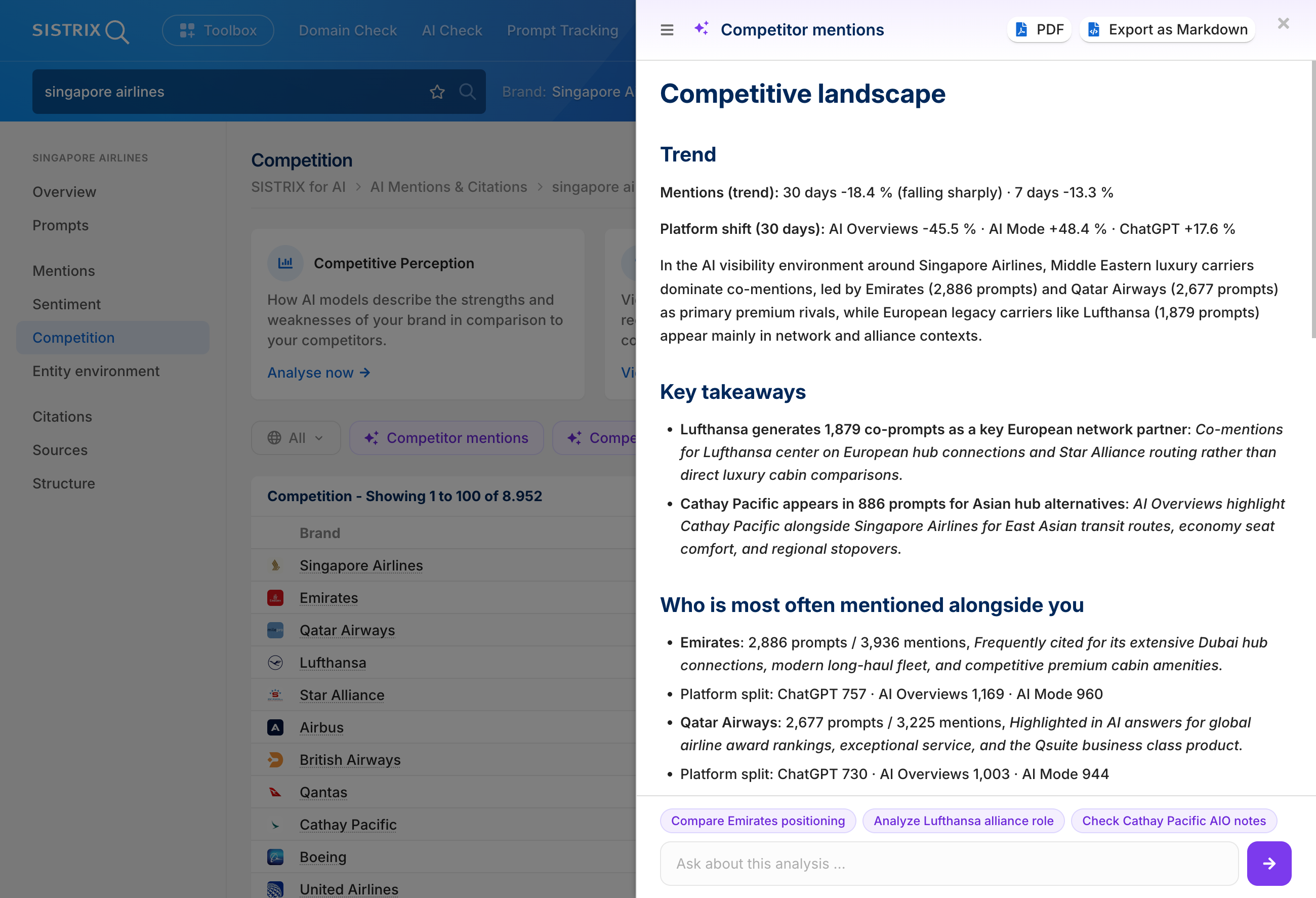Screen dimensions: 1316x898
Task: Click Lufthansa brand link
Action: click(333, 662)
